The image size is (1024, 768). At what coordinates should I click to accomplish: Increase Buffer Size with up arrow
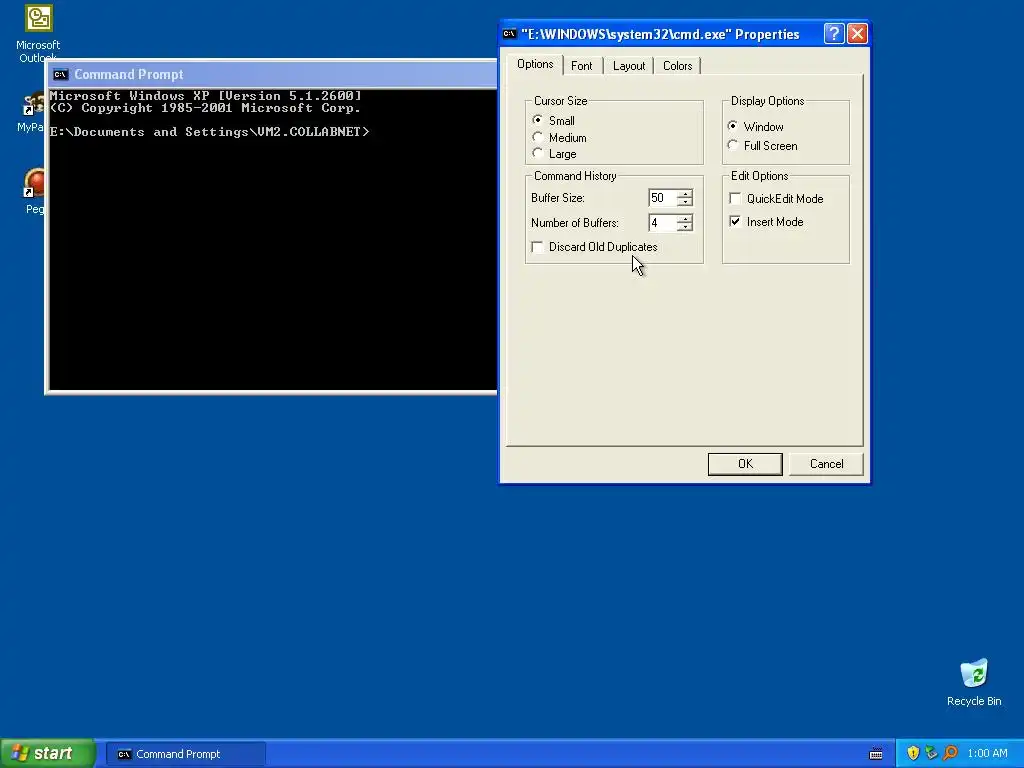tap(684, 193)
